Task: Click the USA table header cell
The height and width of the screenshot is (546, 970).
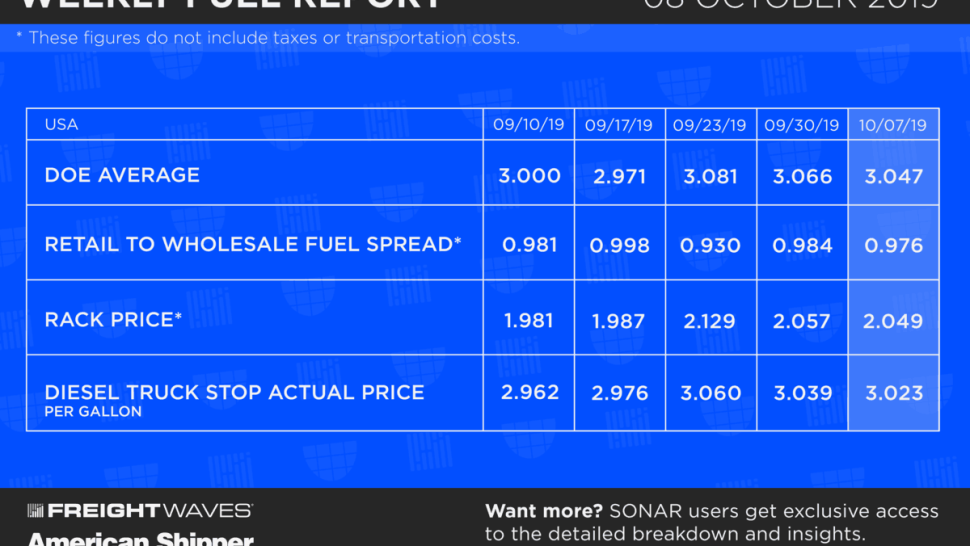Action: (61, 124)
